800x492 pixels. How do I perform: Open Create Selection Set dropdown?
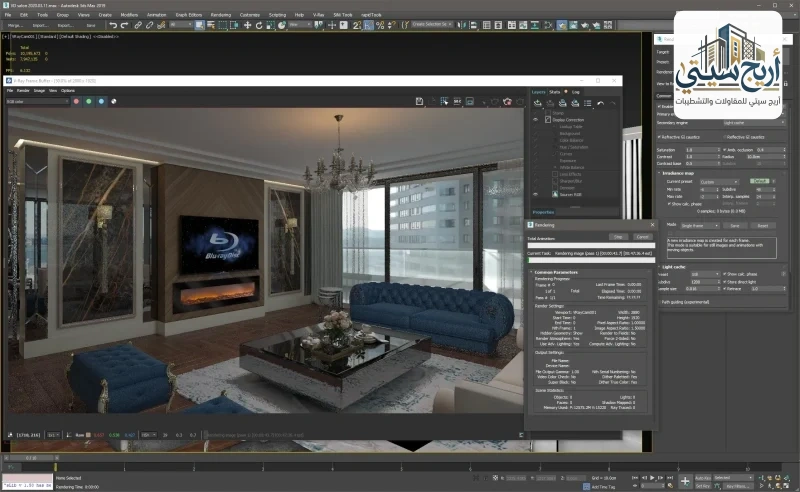click(431, 24)
